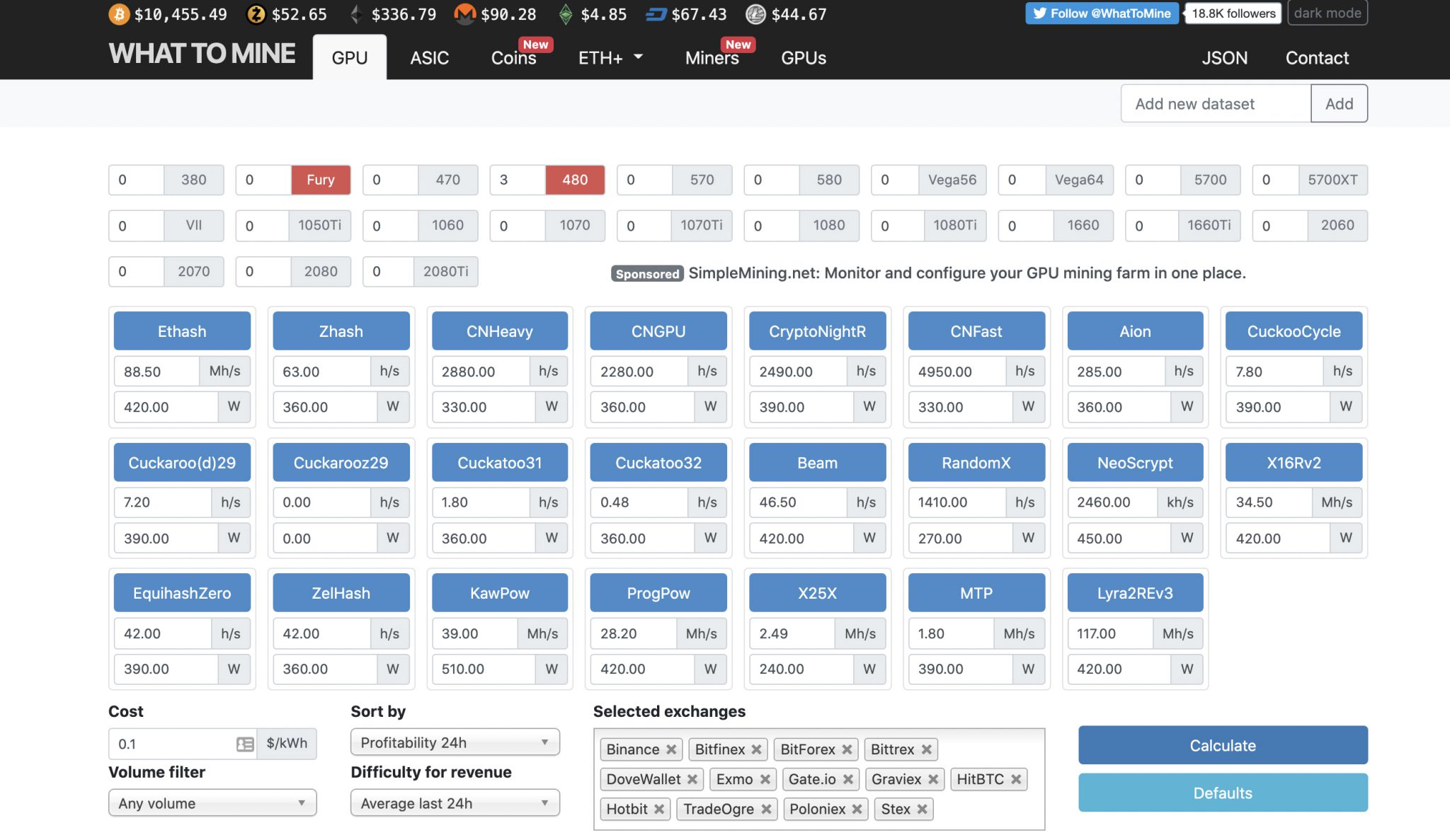Open the Sort by dropdown
This screenshot has height=840, width=1450.
coord(455,742)
